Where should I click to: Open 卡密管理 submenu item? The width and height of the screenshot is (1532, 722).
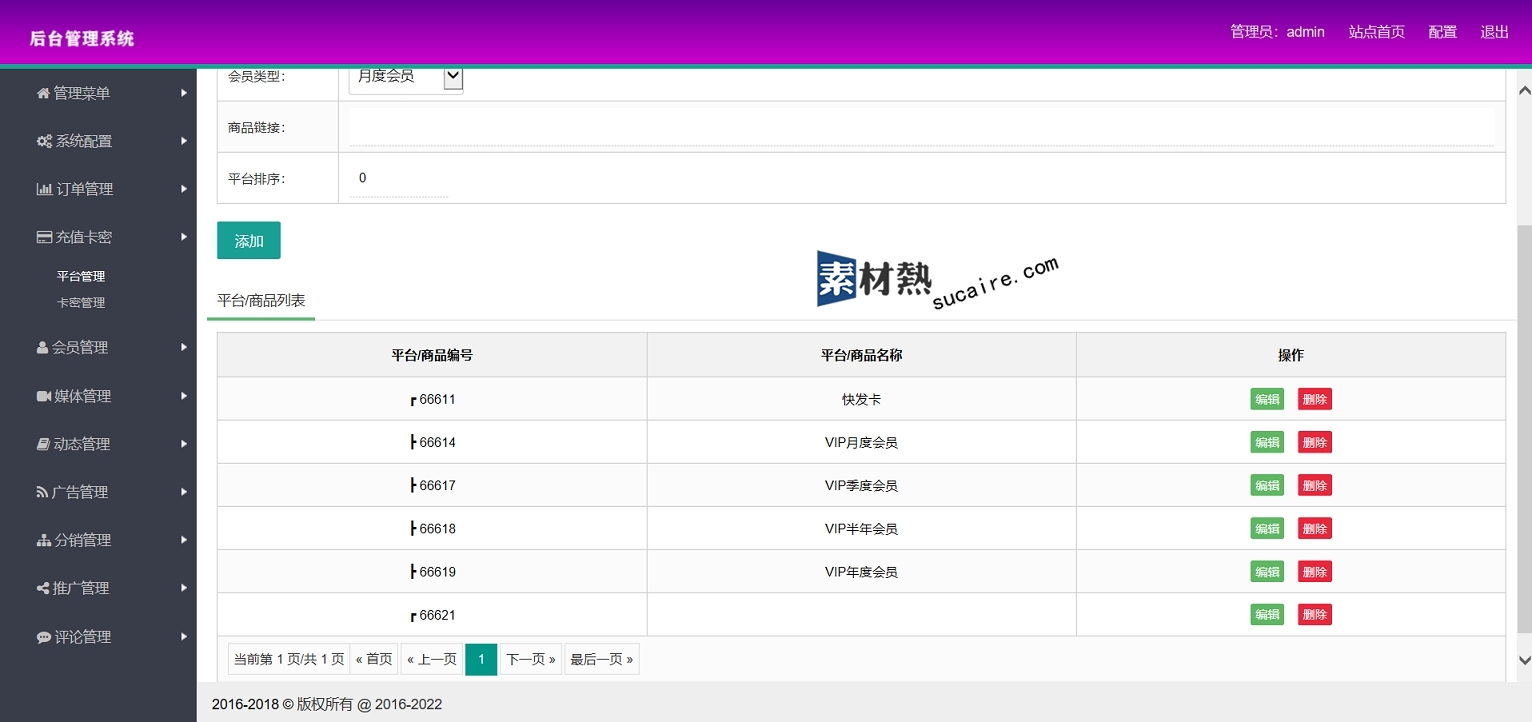81,303
